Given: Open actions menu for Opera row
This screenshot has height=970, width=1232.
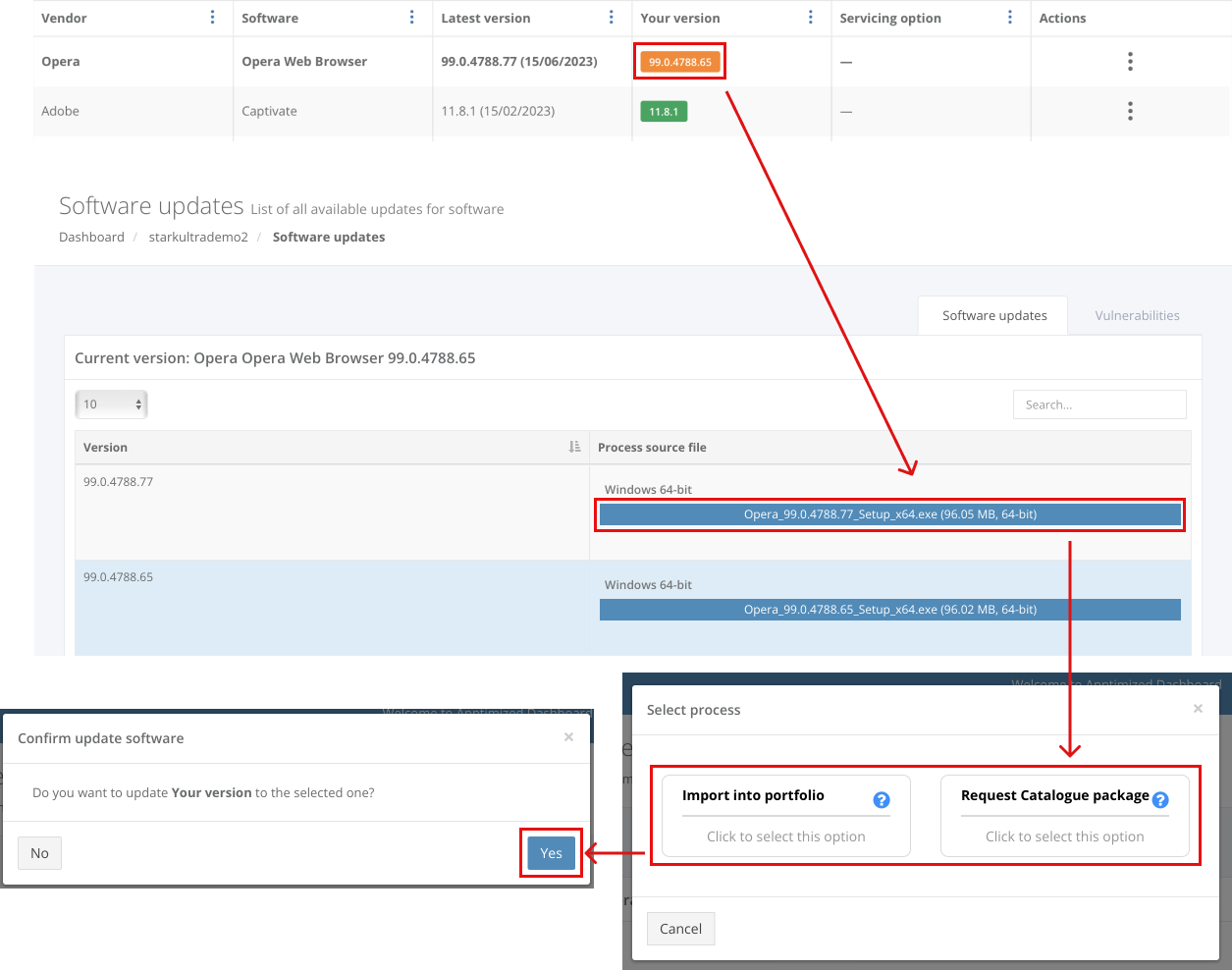Looking at the screenshot, I should click(x=1130, y=62).
